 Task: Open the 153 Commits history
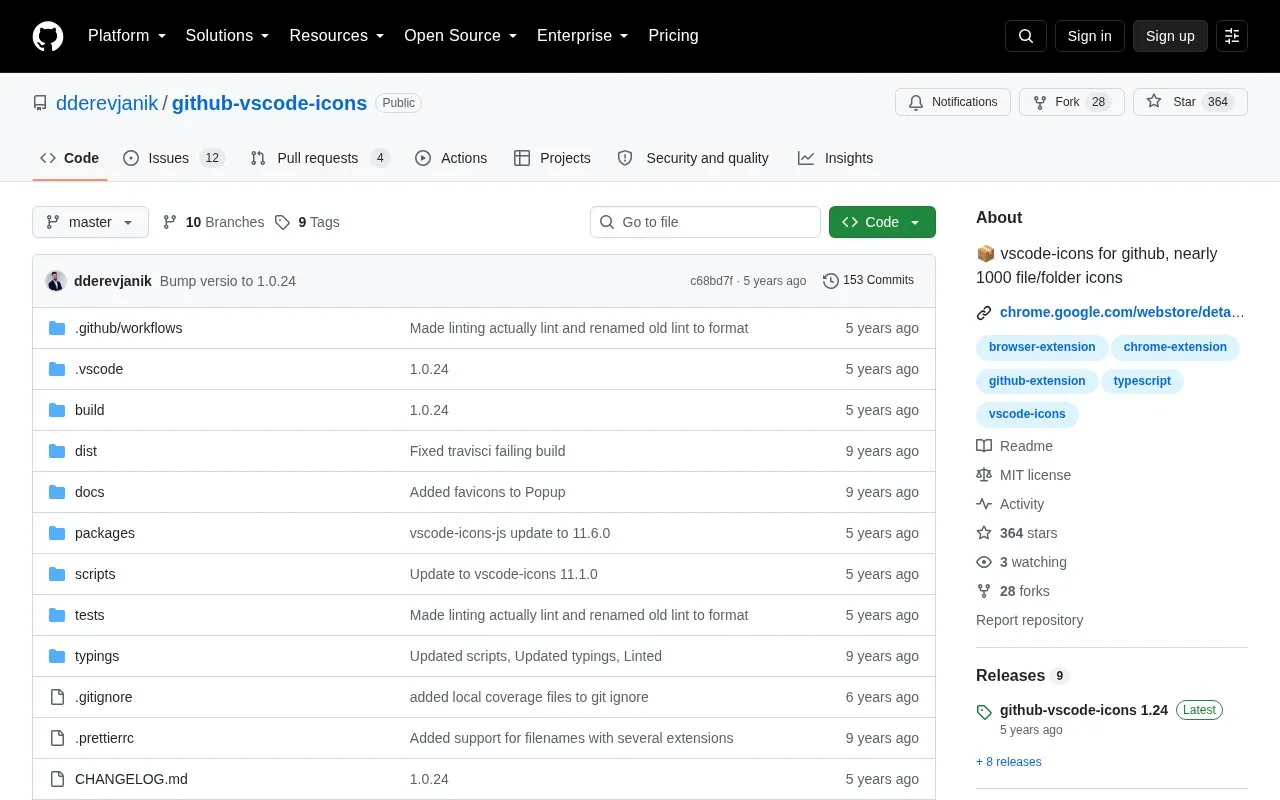[x=868, y=280]
